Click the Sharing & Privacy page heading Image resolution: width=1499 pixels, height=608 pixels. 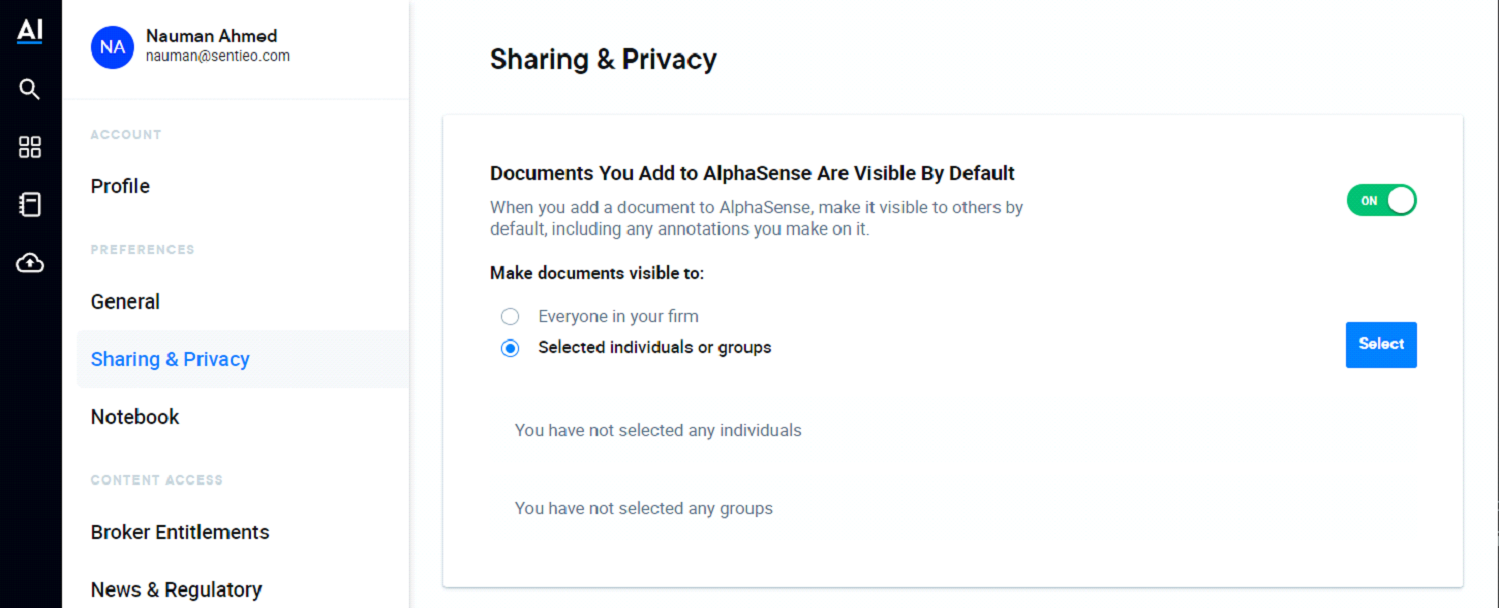tap(603, 60)
